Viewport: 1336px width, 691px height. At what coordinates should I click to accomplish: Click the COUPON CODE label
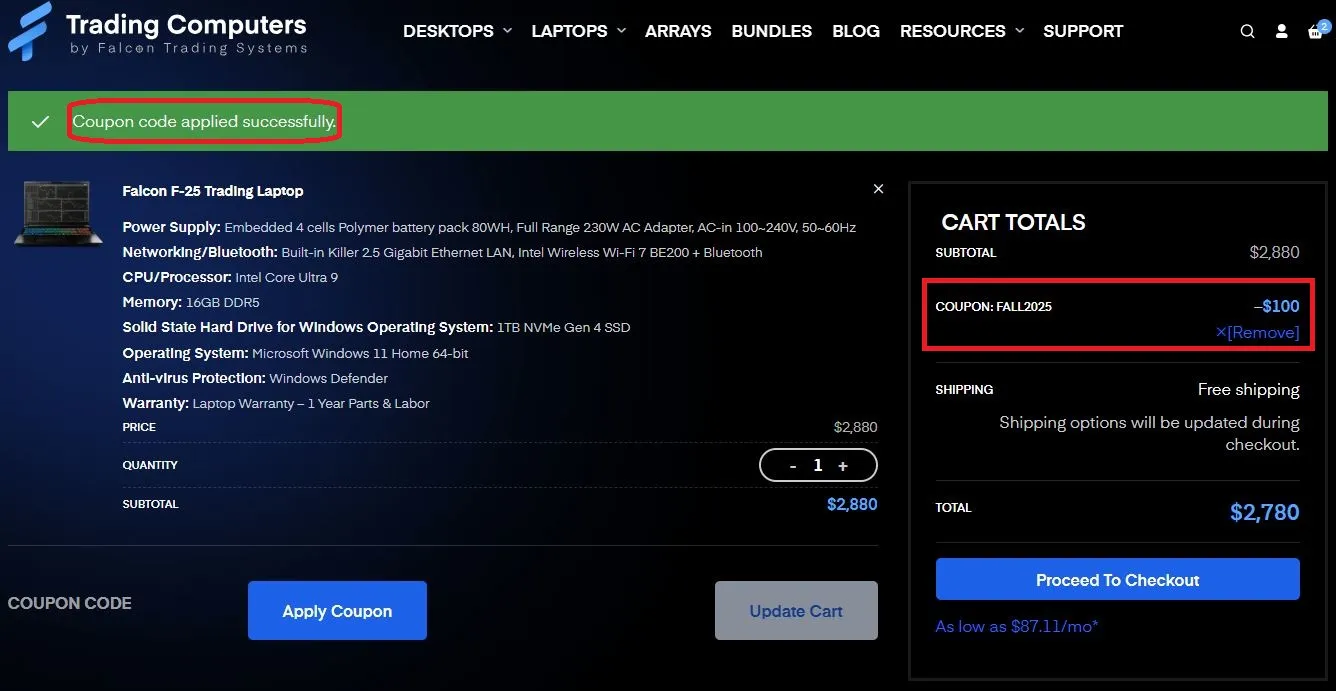(70, 603)
